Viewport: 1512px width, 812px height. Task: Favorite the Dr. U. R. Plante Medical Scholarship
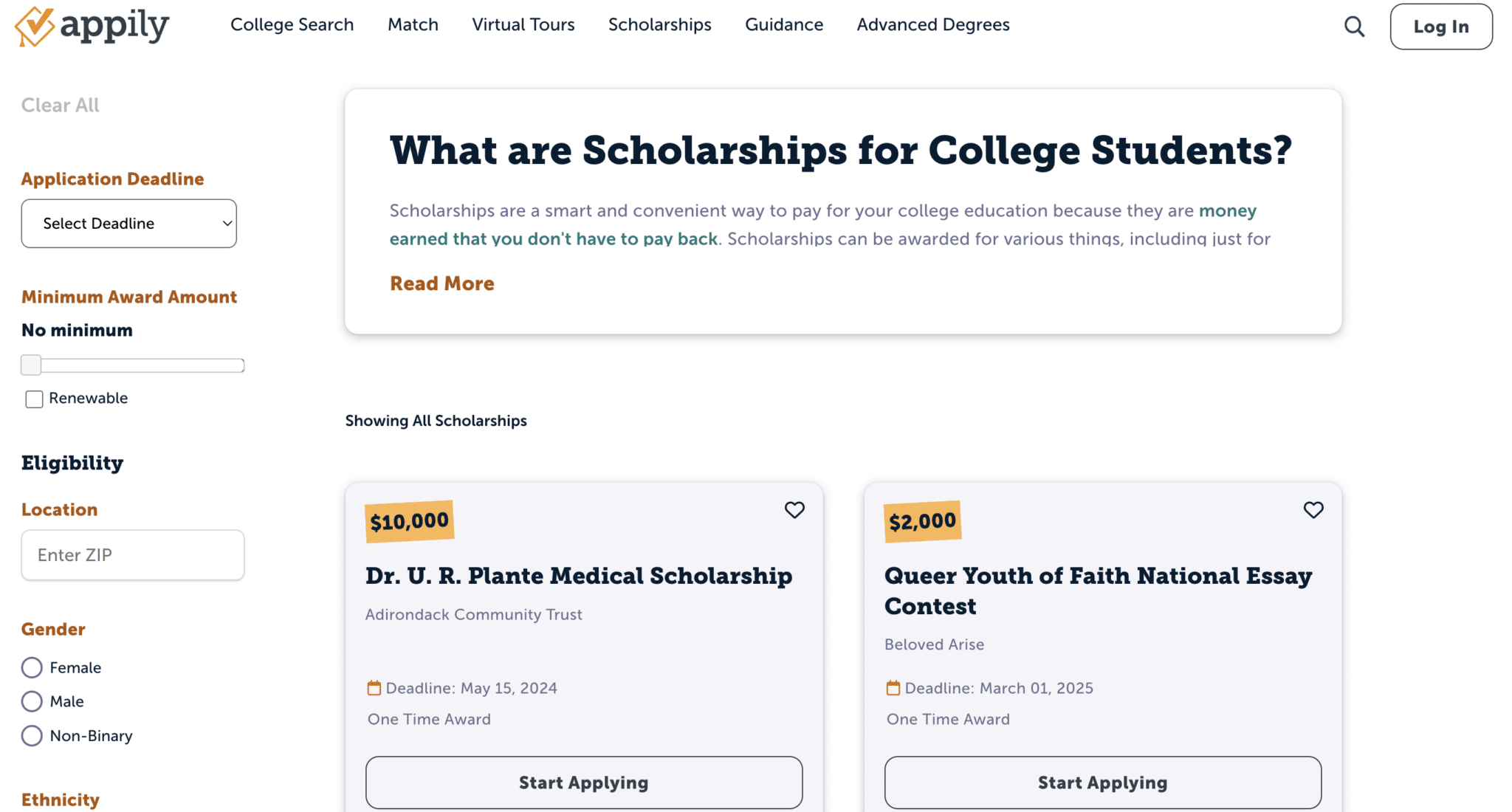pyautogui.click(x=794, y=510)
